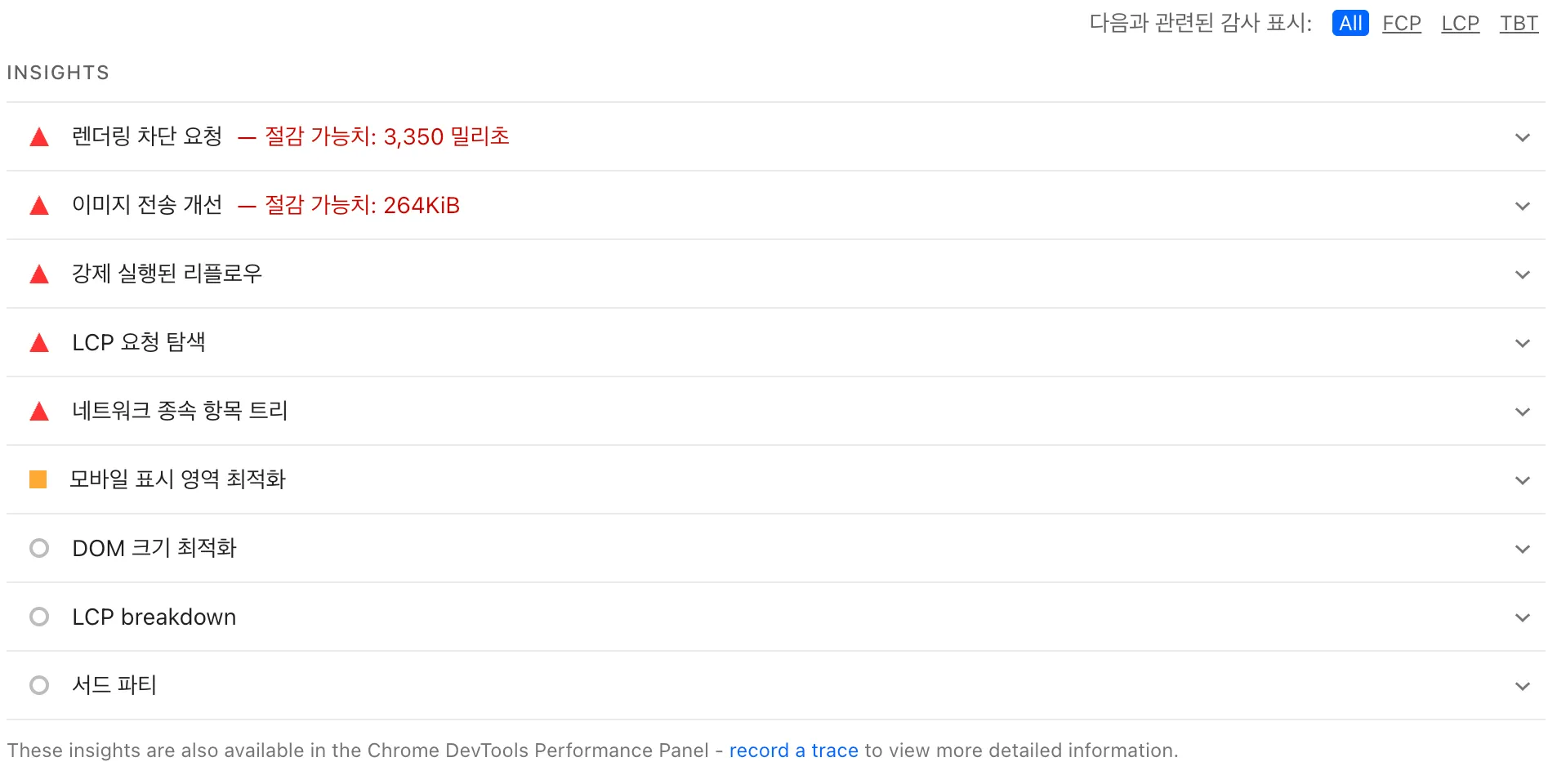Click the orange square beside 모바일 표시 영역 최적화

click(x=39, y=479)
